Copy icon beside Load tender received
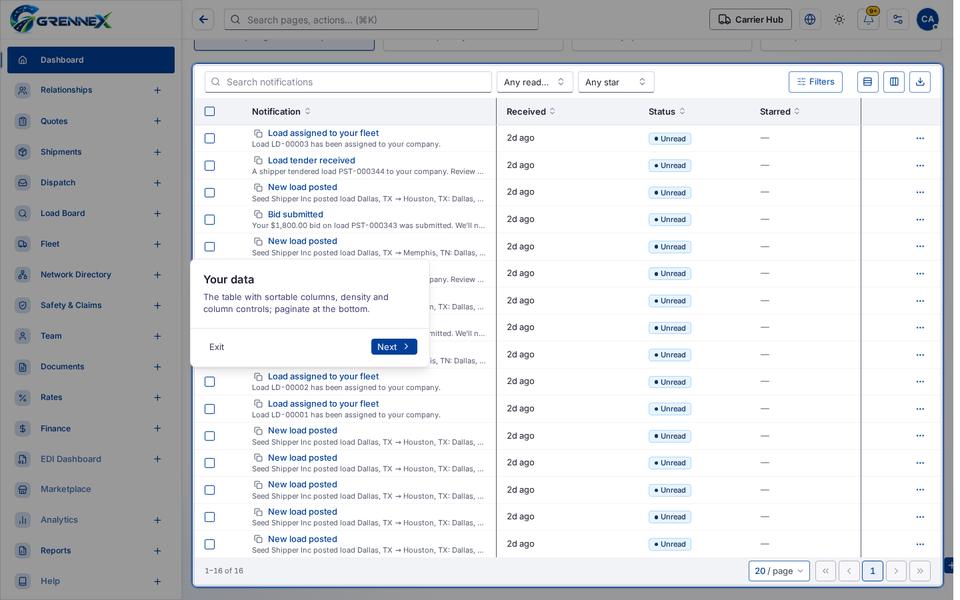The height and width of the screenshot is (600, 960). click(258, 160)
